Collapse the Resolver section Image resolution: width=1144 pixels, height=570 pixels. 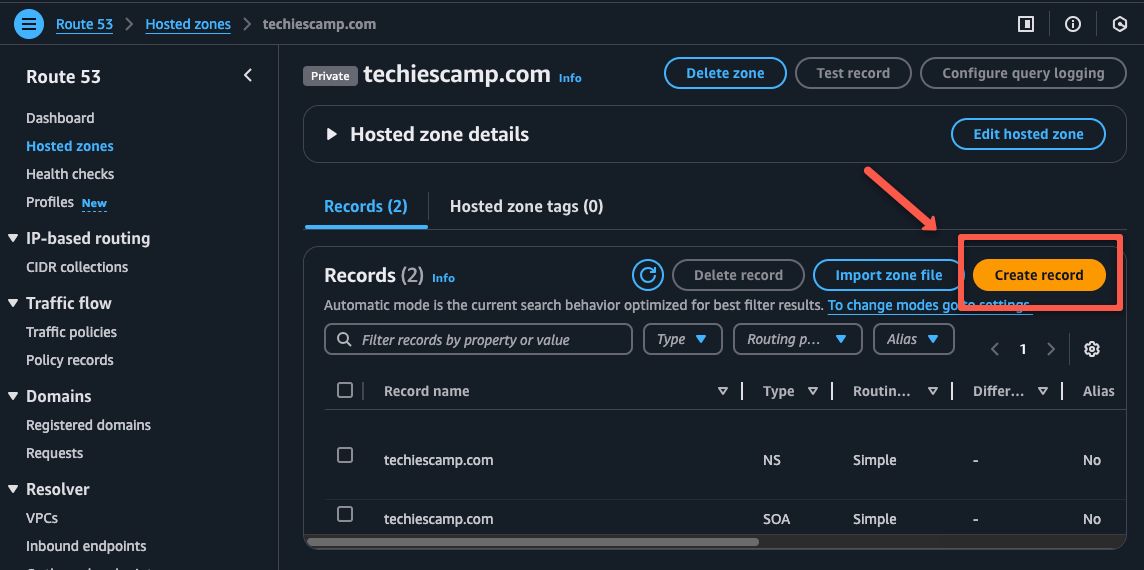point(13,489)
